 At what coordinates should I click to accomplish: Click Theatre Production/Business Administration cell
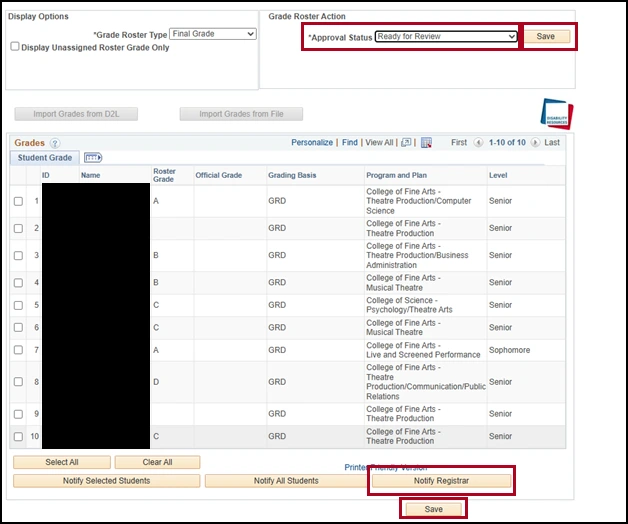click(x=417, y=255)
